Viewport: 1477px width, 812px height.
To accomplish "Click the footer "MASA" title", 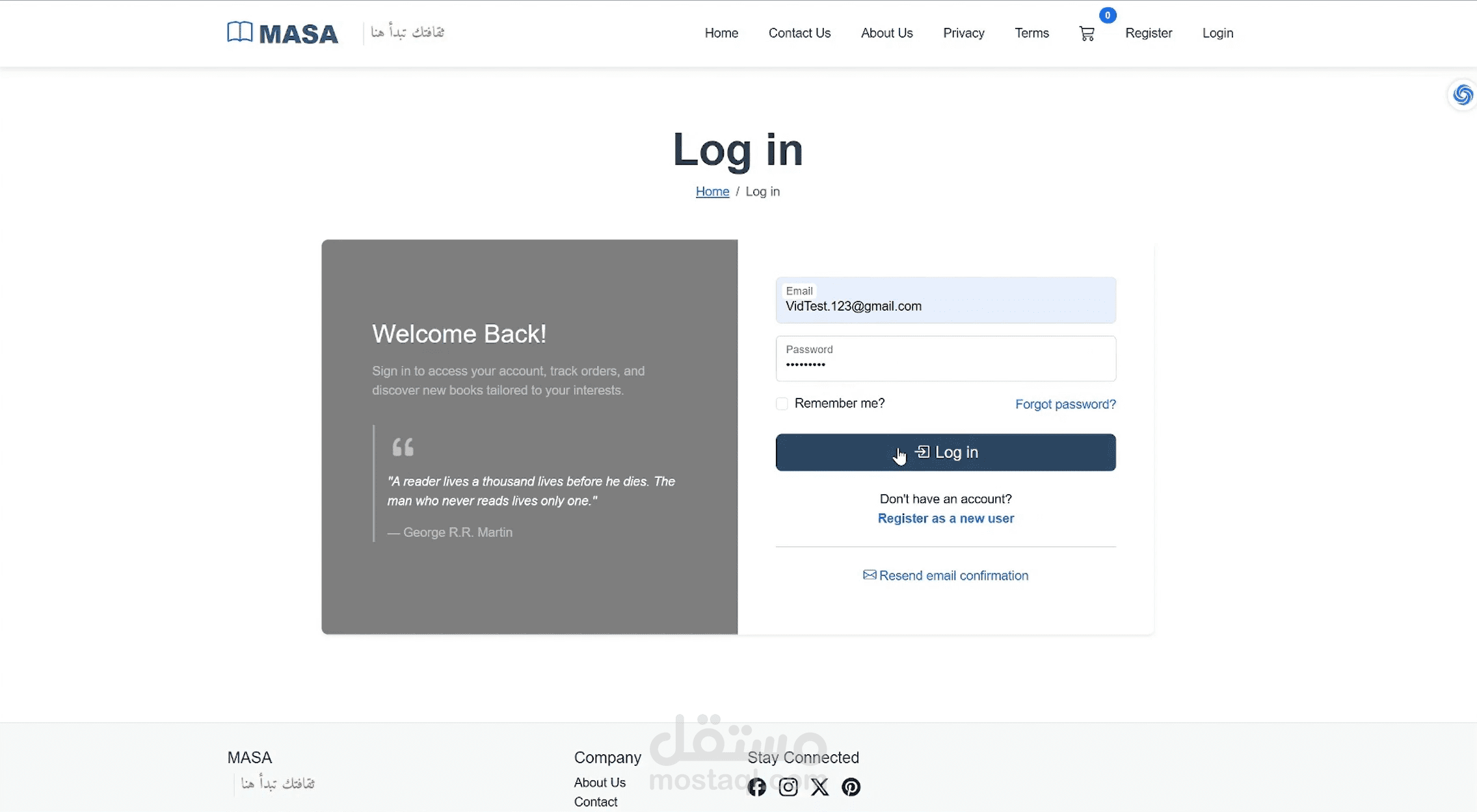I will (x=250, y=757).
